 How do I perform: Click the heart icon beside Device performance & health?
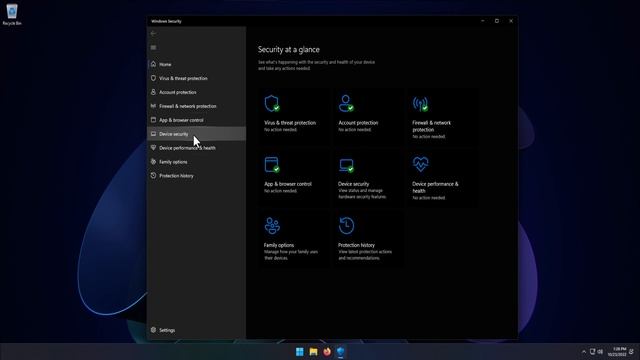click(153, 148)
